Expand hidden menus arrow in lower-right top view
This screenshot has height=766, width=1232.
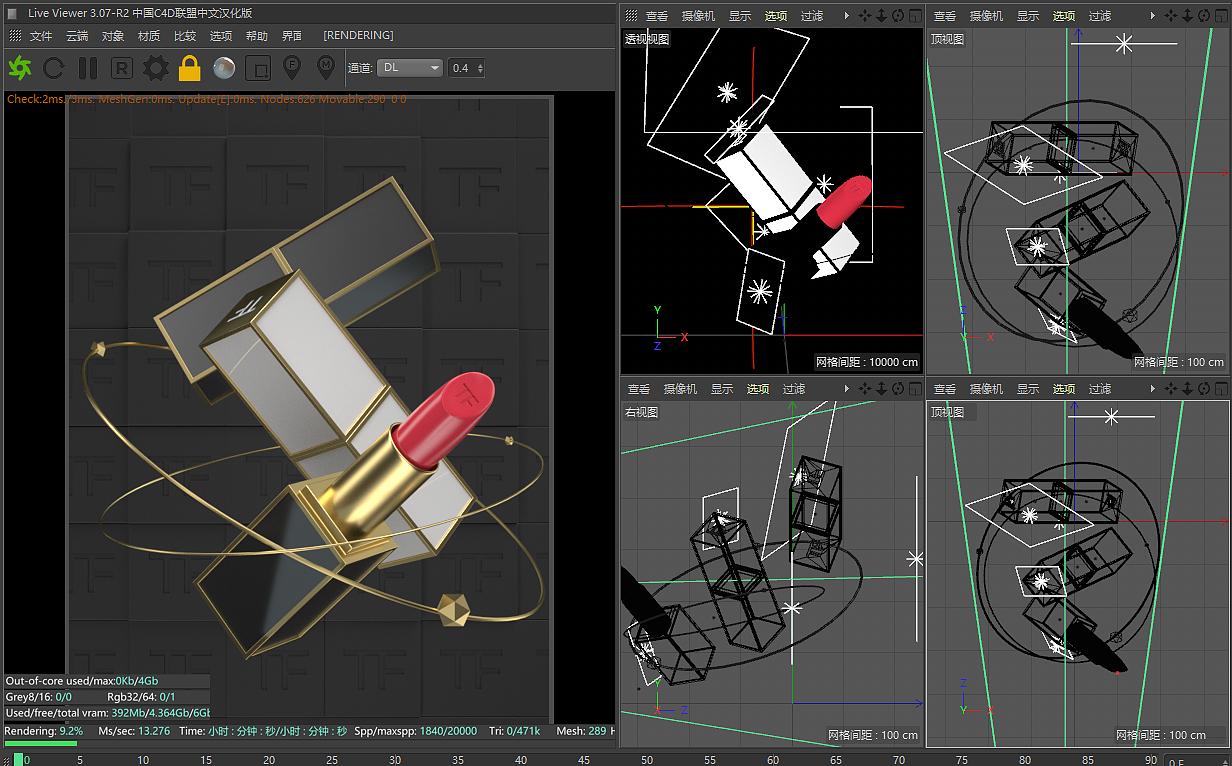pos(1153,389)
